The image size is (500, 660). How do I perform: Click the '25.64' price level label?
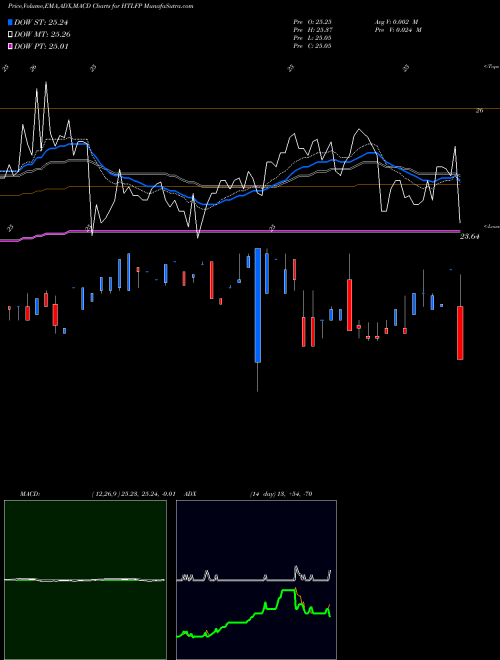[470, 237]
